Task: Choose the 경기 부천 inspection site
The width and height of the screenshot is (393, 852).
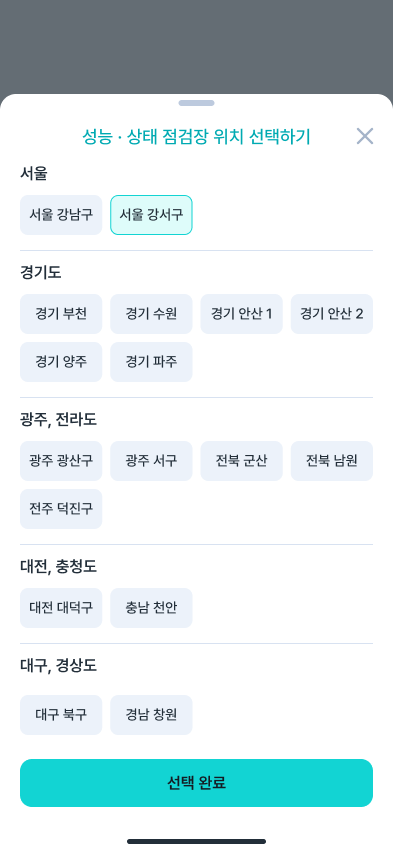Action: pyautogui.click(x=61, y=314)
